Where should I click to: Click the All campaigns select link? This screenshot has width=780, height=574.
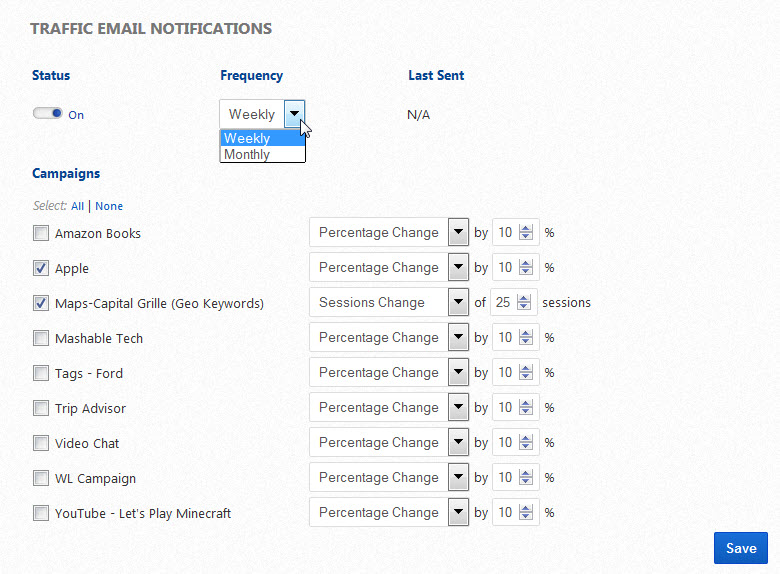click(77, 206)
